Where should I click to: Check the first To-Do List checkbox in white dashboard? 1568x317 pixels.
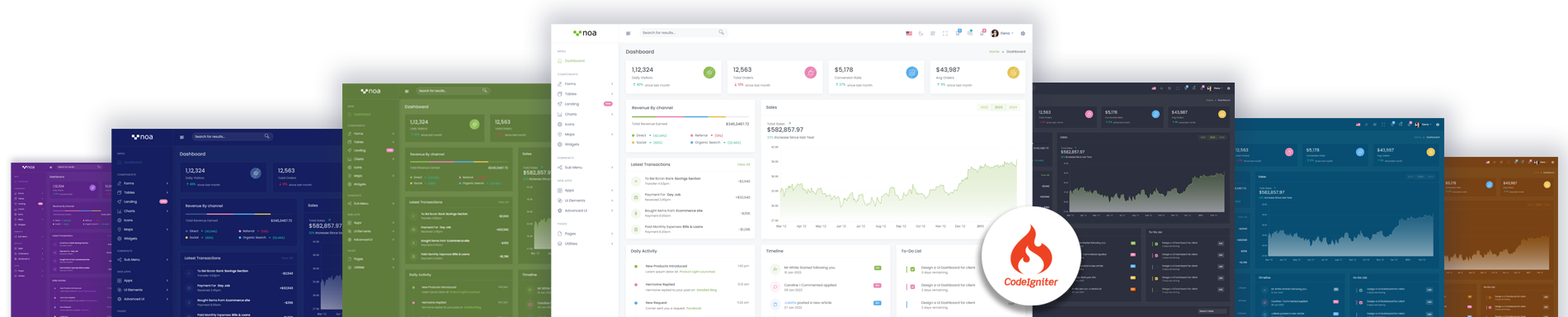912,269
